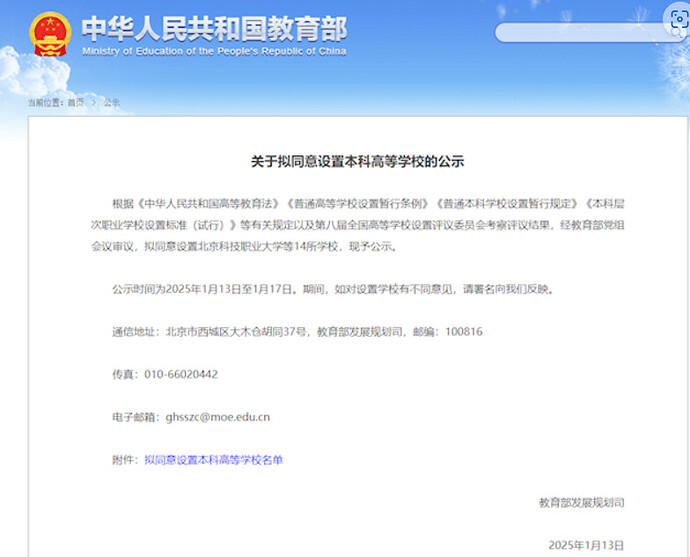This screenshot has height=557, width=690.
Task: Click the date 2025年1月13日 at bottom
Action: pos(586,545)
